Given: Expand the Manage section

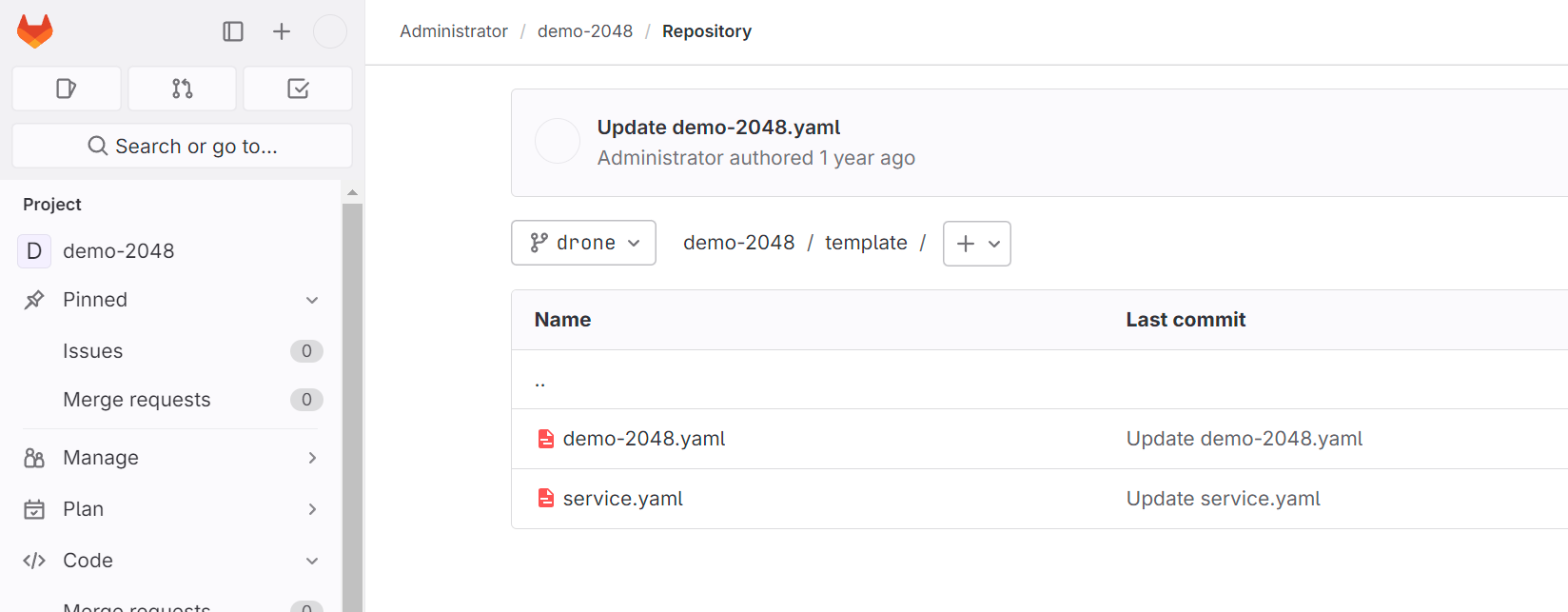Looking at the screenshot, I should point(312,458).
